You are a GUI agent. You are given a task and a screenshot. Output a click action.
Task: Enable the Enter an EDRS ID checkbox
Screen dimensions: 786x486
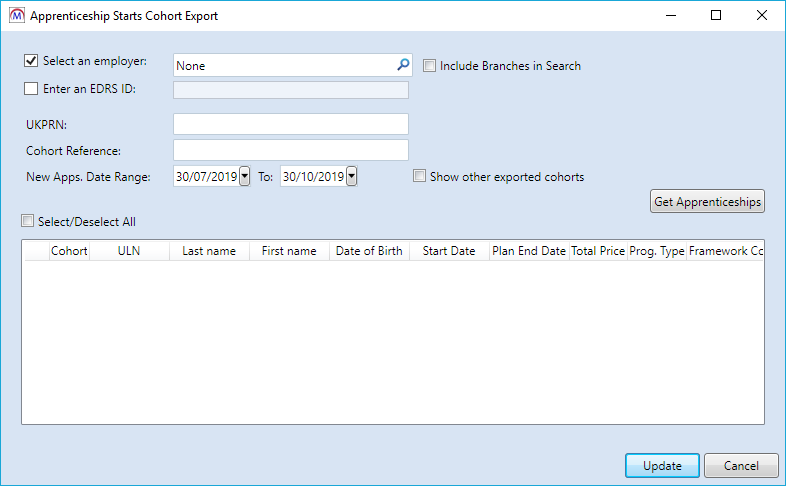coord(31,89)
